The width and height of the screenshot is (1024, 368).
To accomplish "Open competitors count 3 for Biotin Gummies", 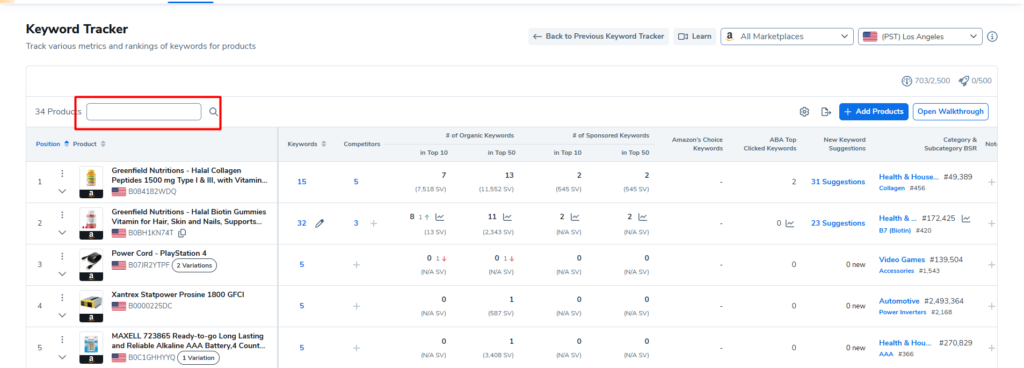I will [x=356, y=223].
